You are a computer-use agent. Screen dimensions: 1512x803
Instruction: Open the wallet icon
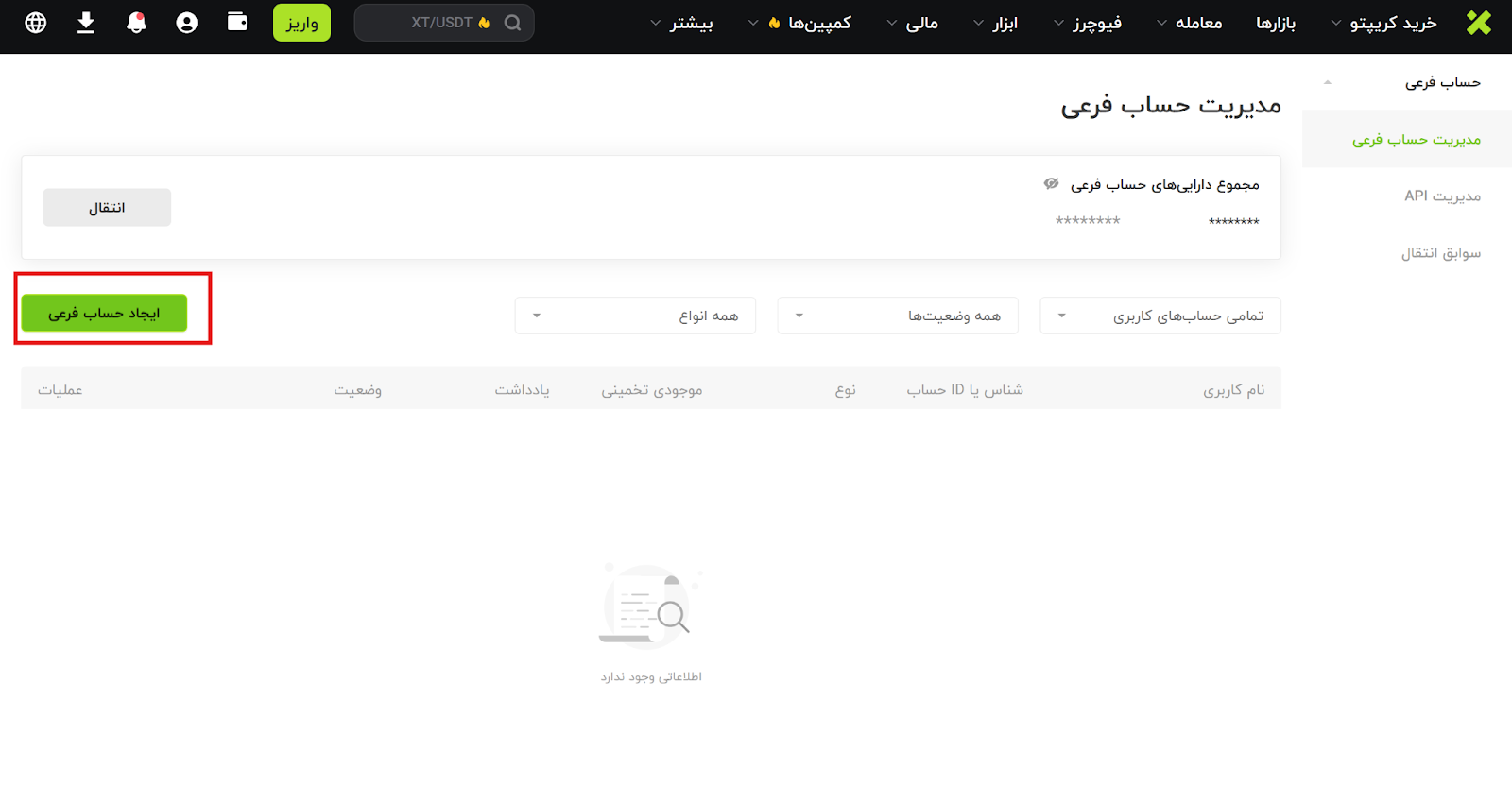coord(237,22)
